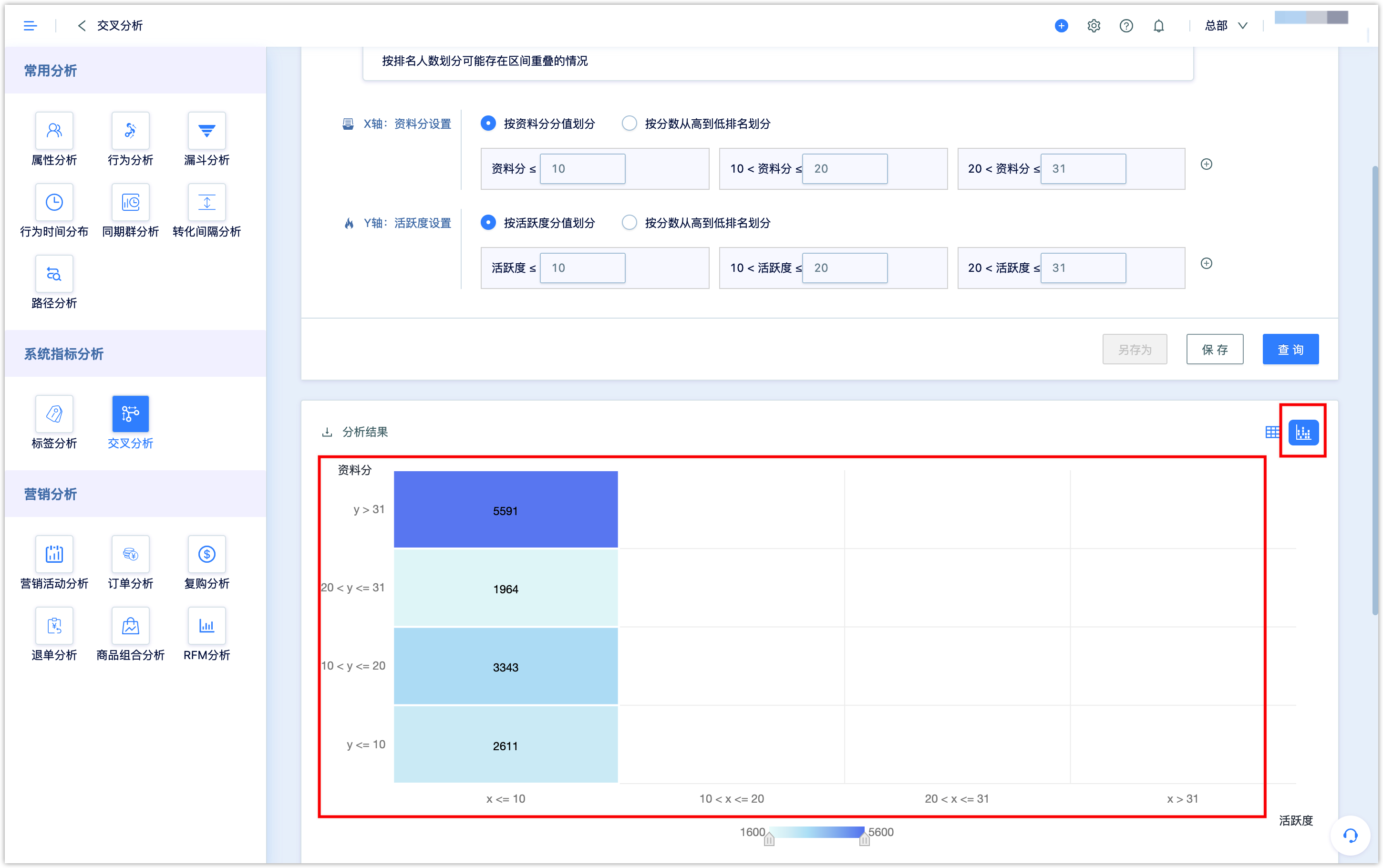Expand the 总部 organization dropdown
Image resolution: width=1383 pixels, height=868 pixels.
(x=1226, y=25)
